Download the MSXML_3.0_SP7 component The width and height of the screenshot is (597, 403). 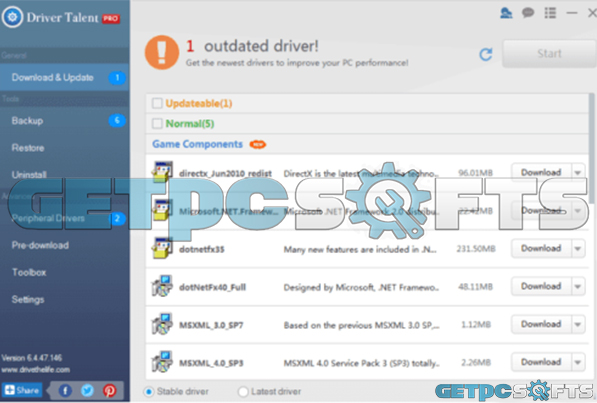click(541, 324)
